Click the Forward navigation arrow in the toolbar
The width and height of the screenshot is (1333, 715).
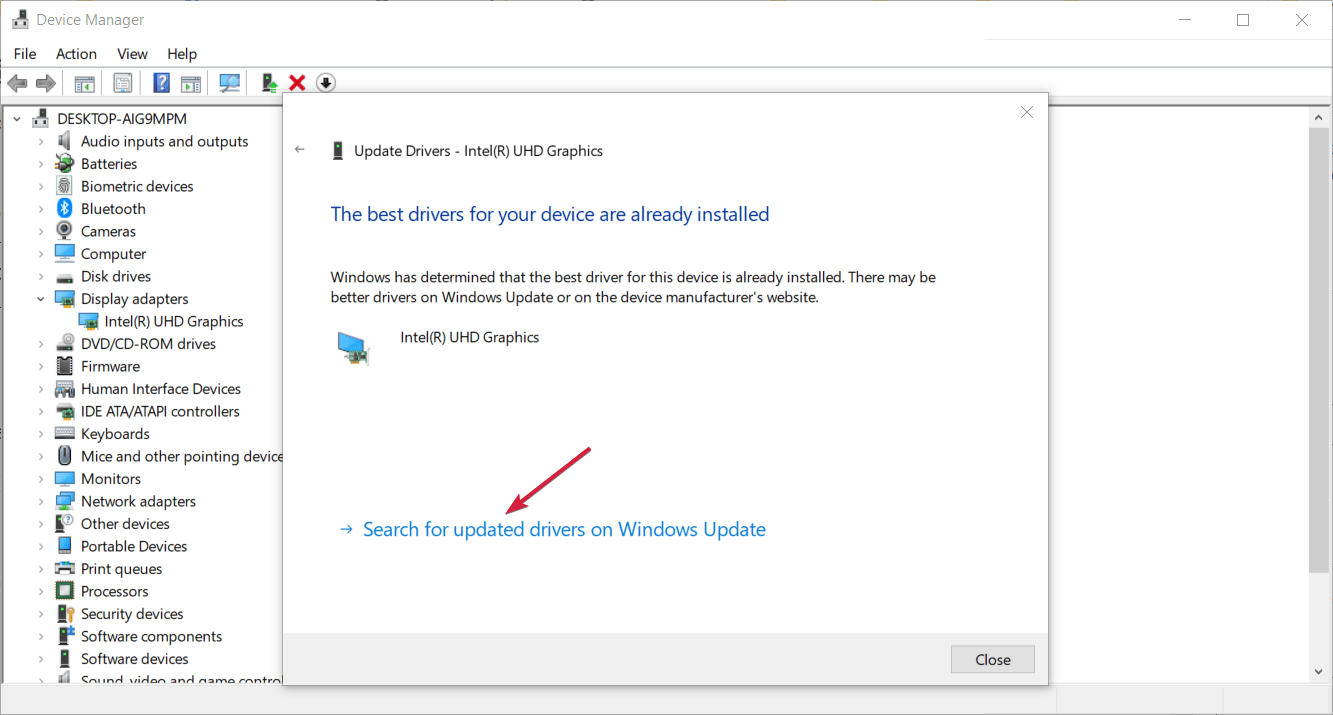pyautogui.click(x=45, y=82)
